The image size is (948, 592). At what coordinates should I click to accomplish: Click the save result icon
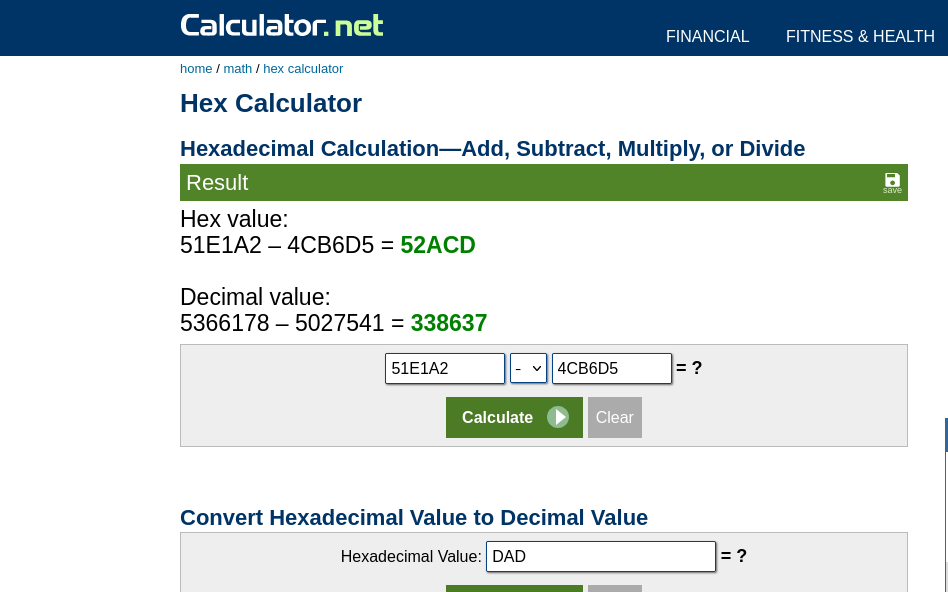click(892, 182)
